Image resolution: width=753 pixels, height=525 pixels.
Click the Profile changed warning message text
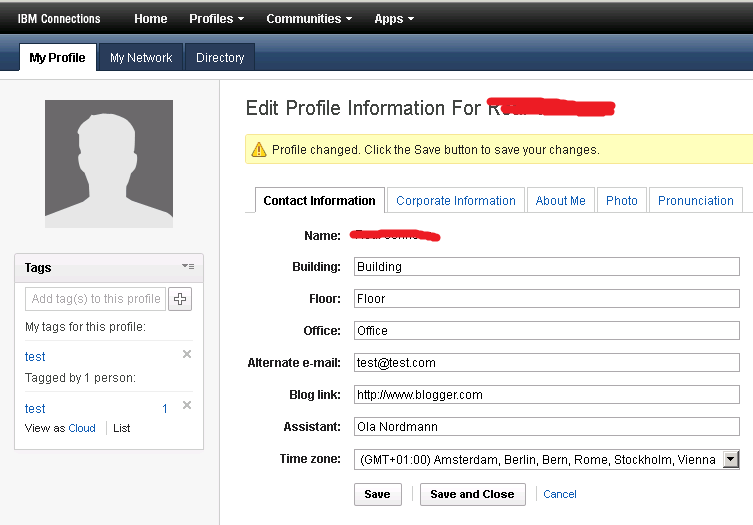[436, 150]
